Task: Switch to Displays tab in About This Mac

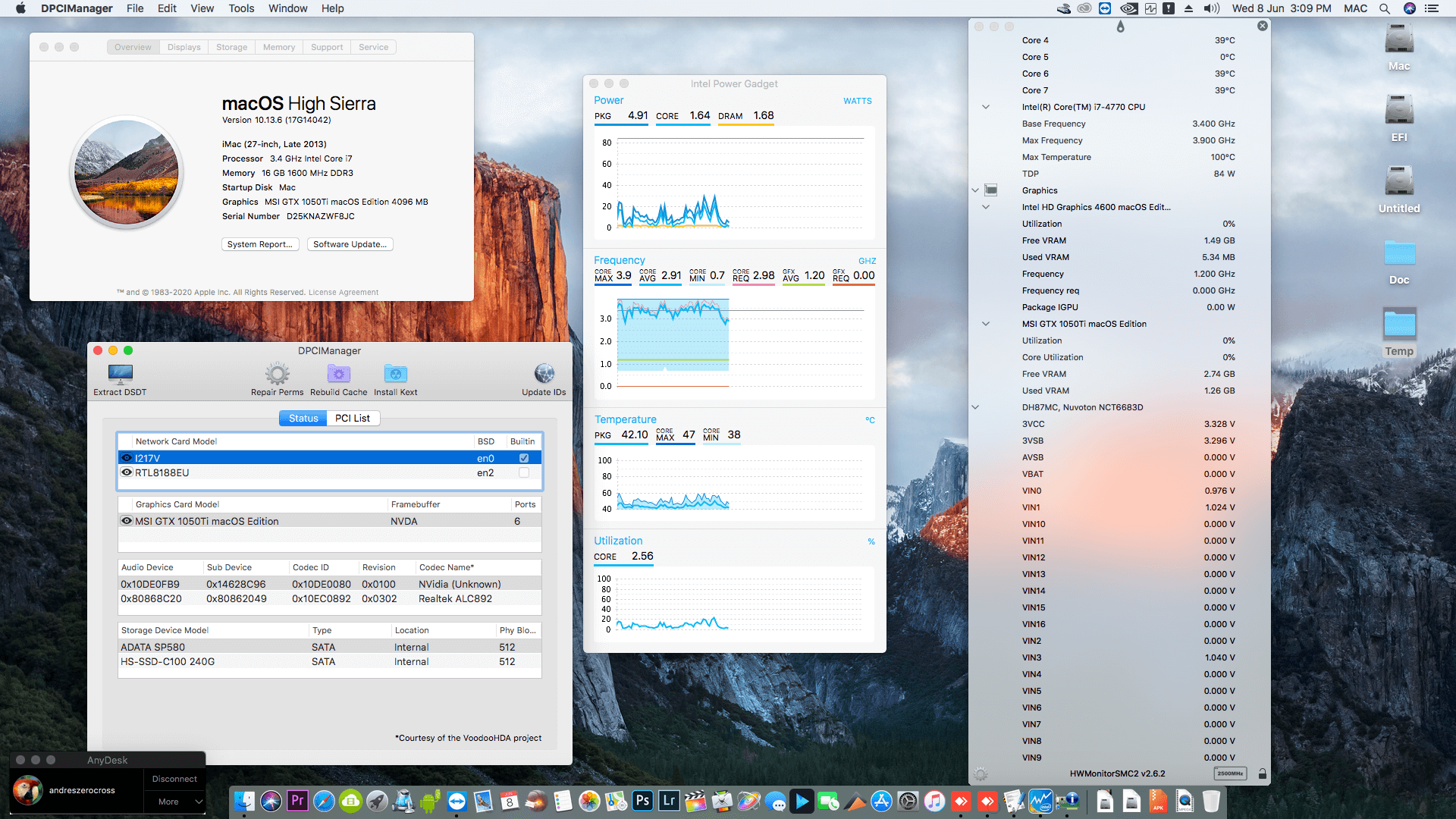Action: [x=184, y=47]
